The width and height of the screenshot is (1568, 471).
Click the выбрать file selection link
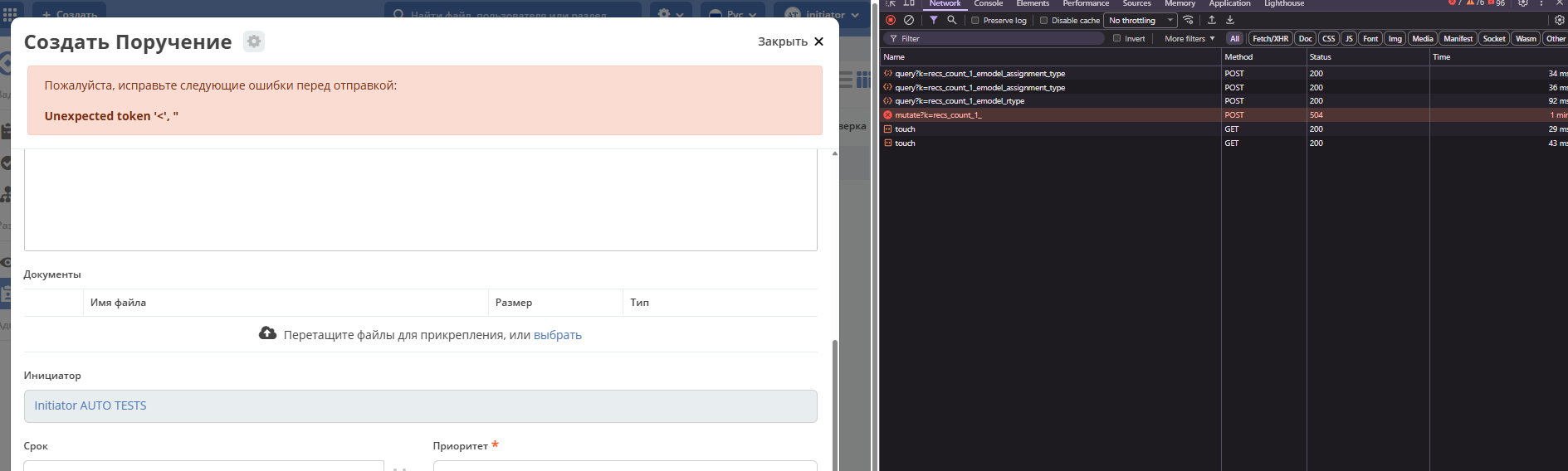pos(557,335)
